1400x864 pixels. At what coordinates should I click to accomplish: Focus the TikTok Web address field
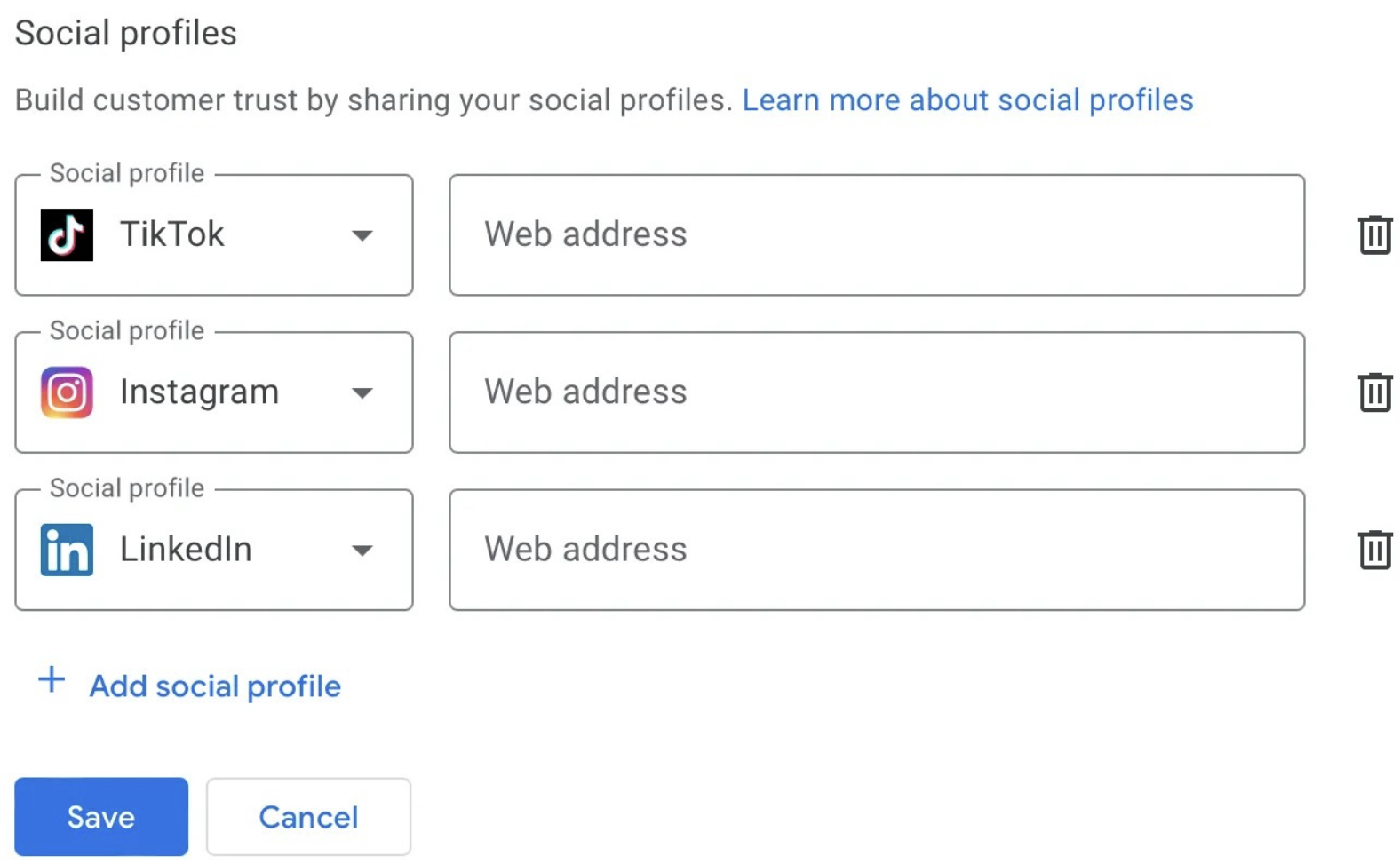[x=876, y=234]
